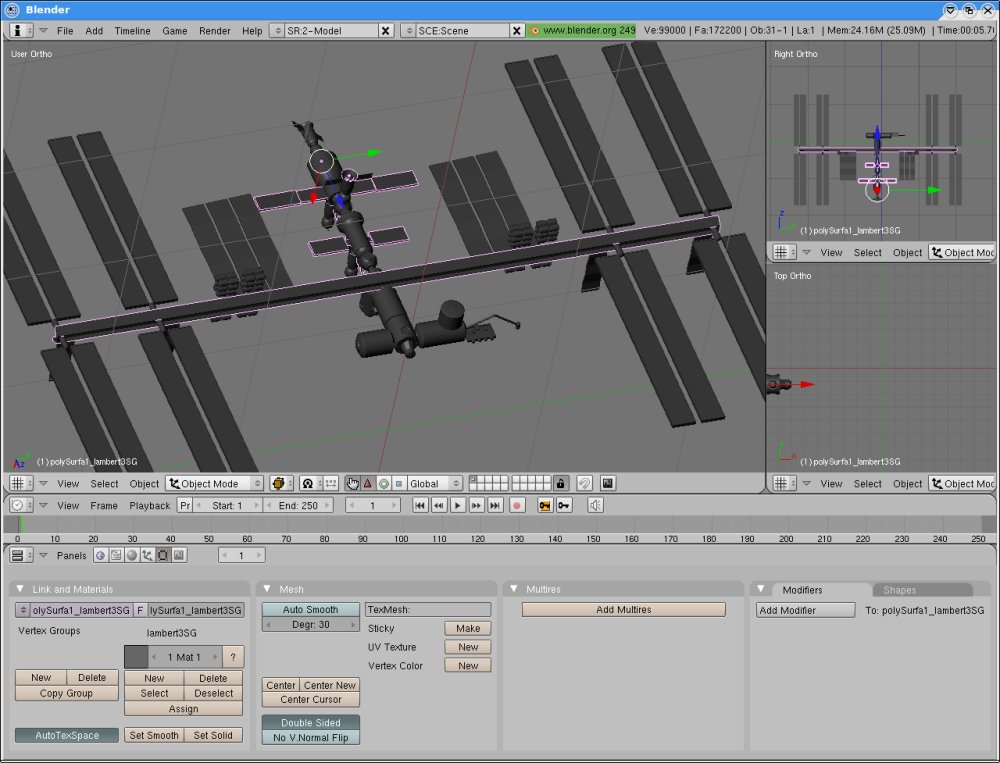Click the render preview icon in 3D header
The image size is (1000, 763).
pyautogui.click(x=608, y=484)
